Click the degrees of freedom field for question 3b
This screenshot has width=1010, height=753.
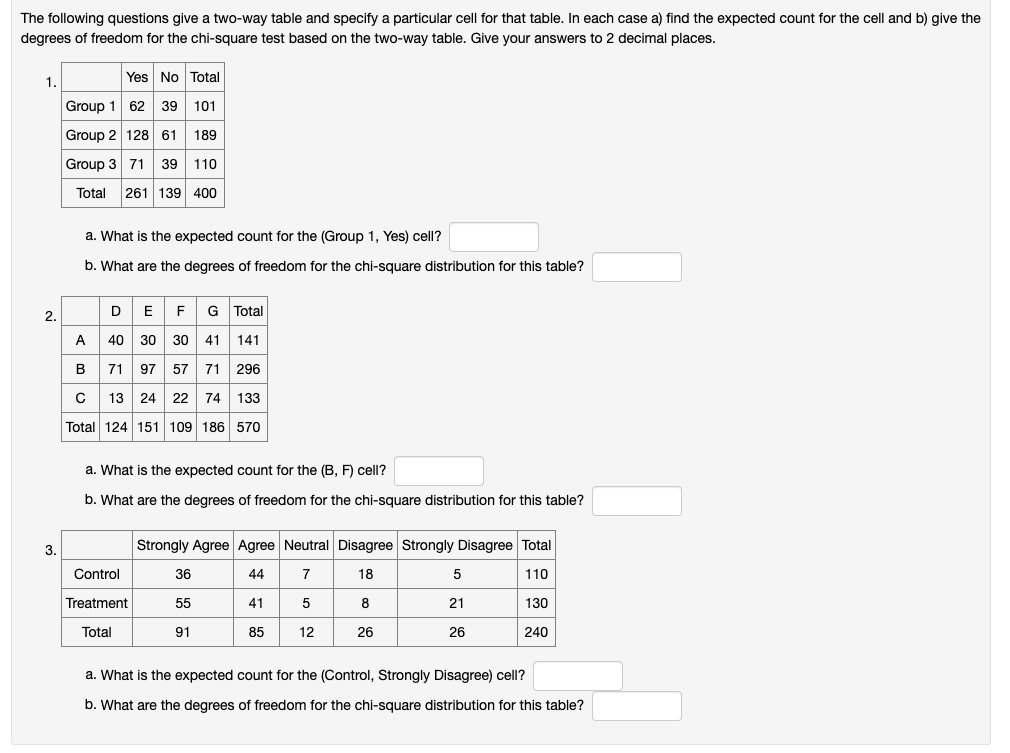[x=637, y=705]
